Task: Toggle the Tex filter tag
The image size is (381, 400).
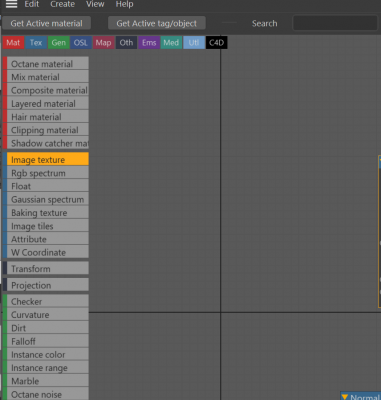Action: (x=36, y=43)
